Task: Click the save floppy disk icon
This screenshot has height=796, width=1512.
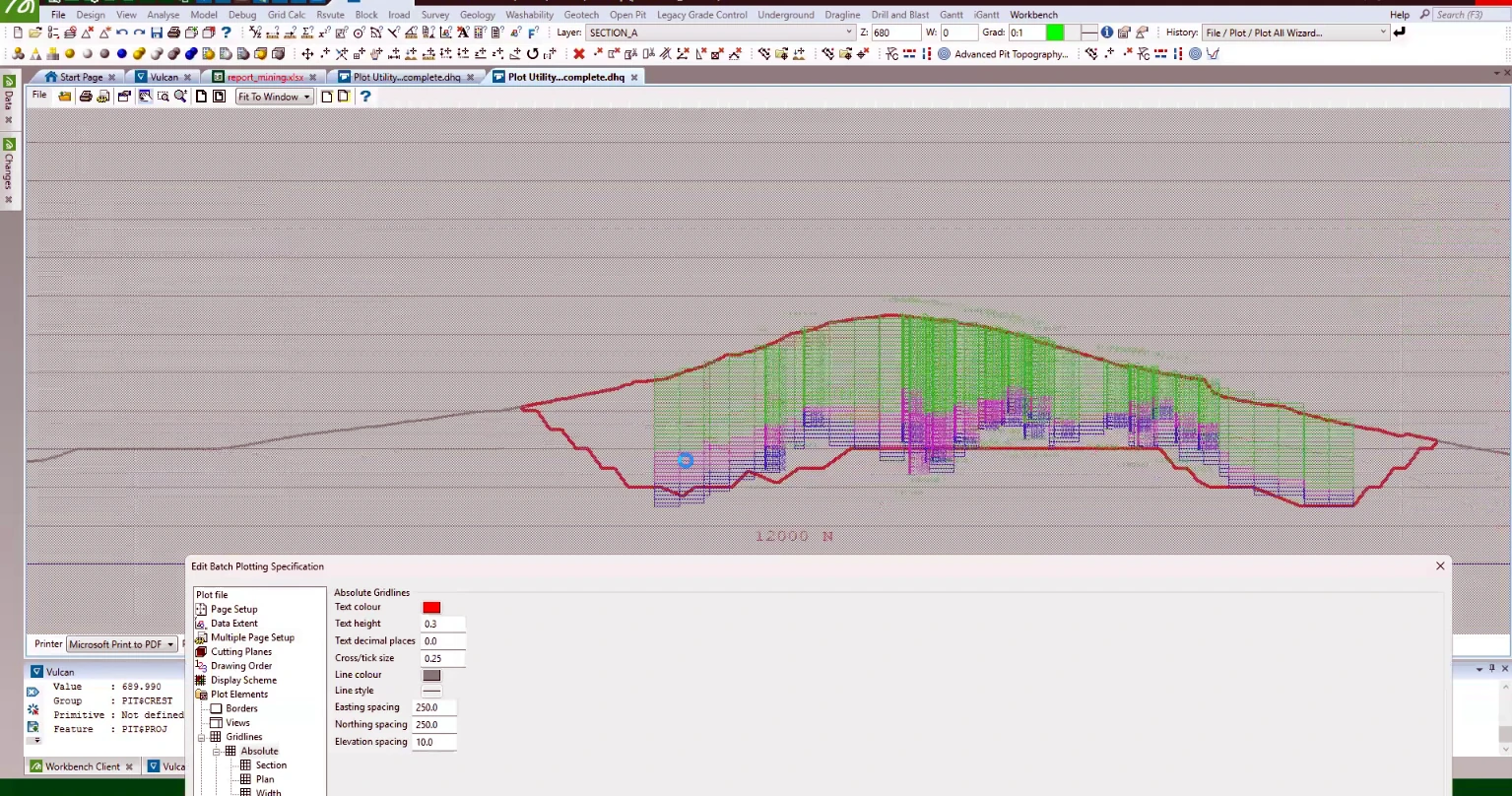Action: click(157, 33)
